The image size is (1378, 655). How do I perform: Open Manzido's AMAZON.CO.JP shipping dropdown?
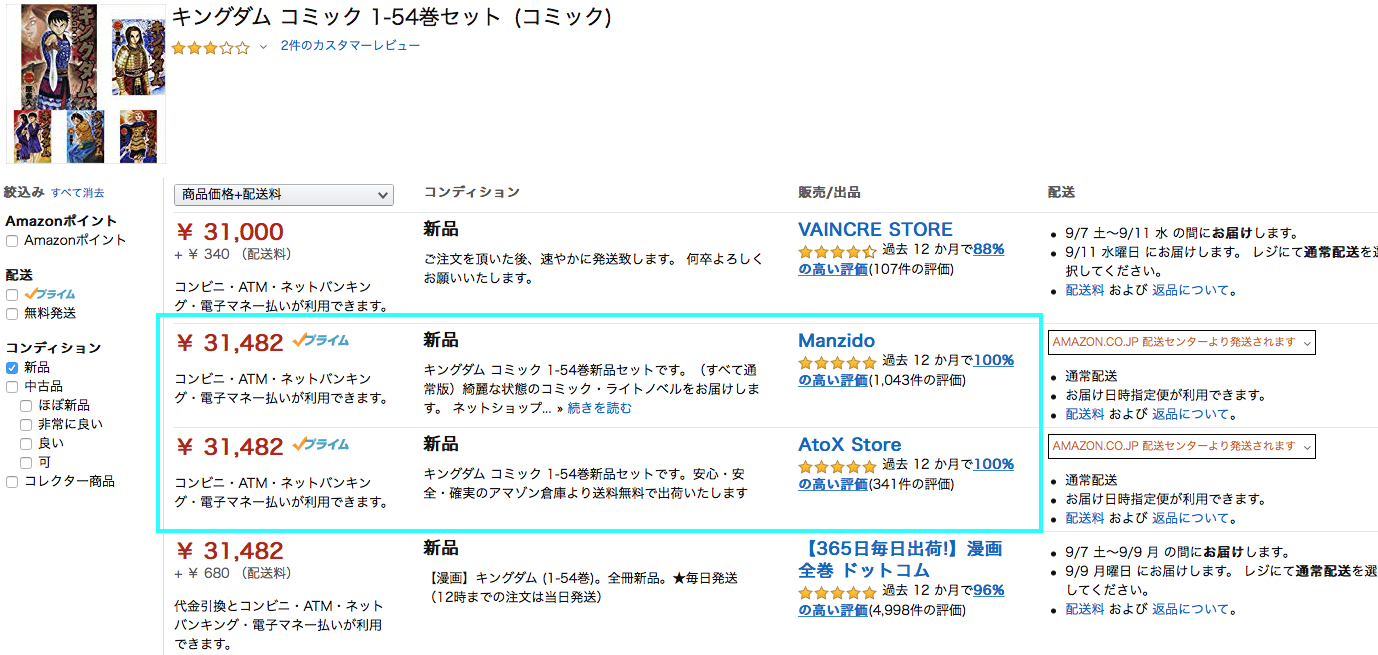(1181, 342)
